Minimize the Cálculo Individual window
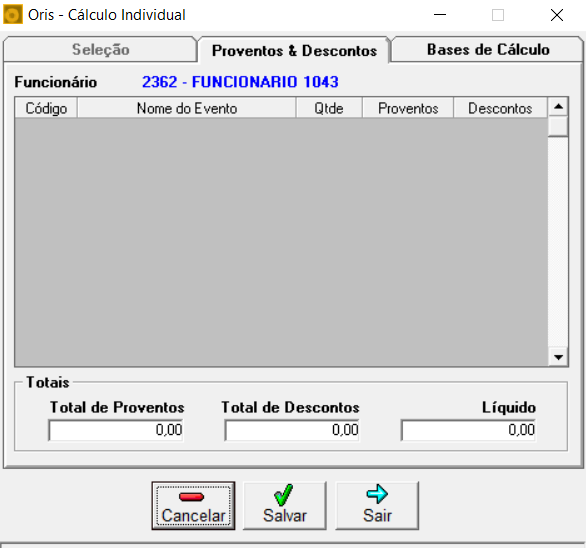Viewport: 586px width, 548px height. click(440, 15)
